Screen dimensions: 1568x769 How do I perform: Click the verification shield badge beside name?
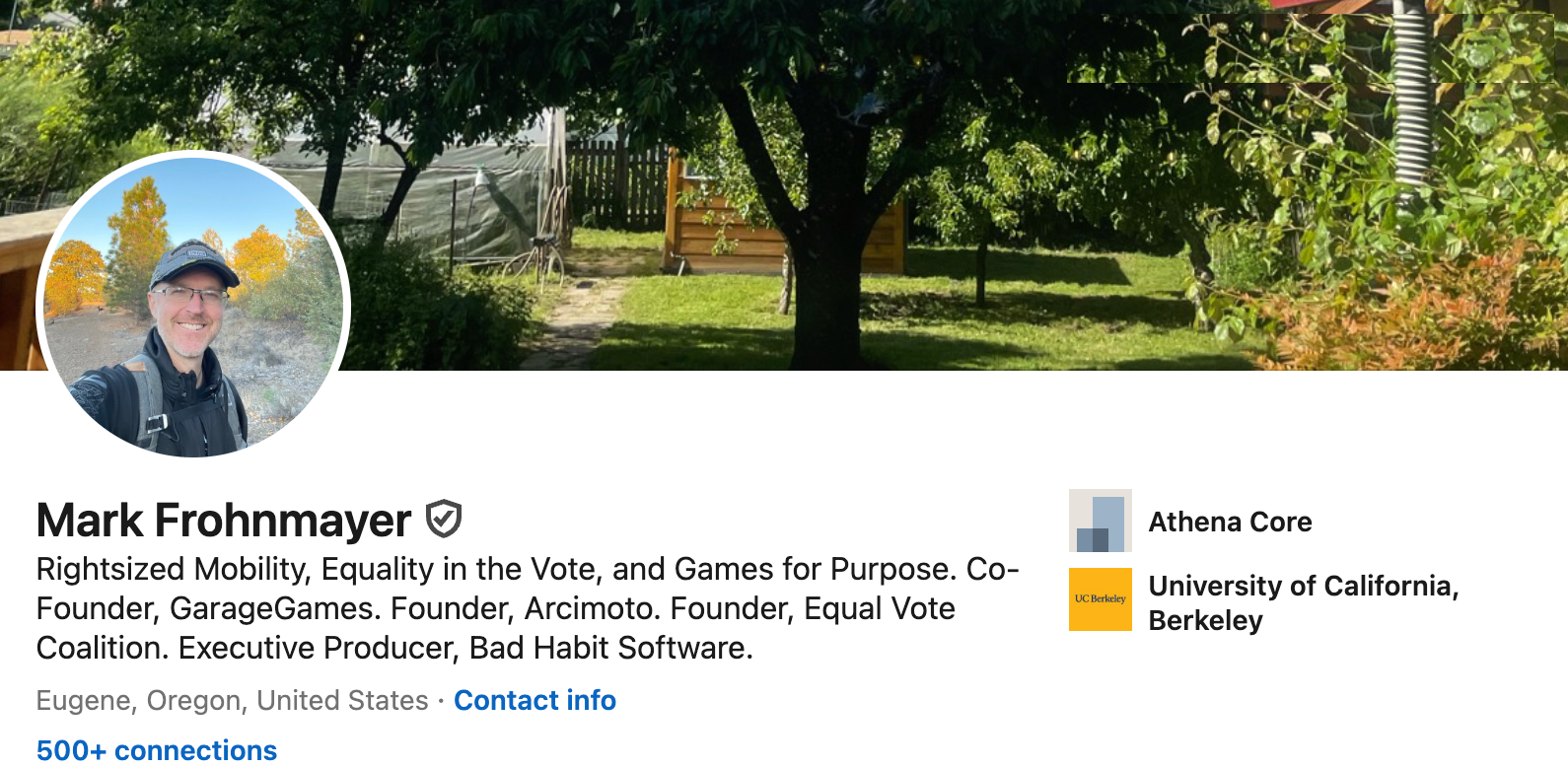pyautogui.click(x=444, y=519)
